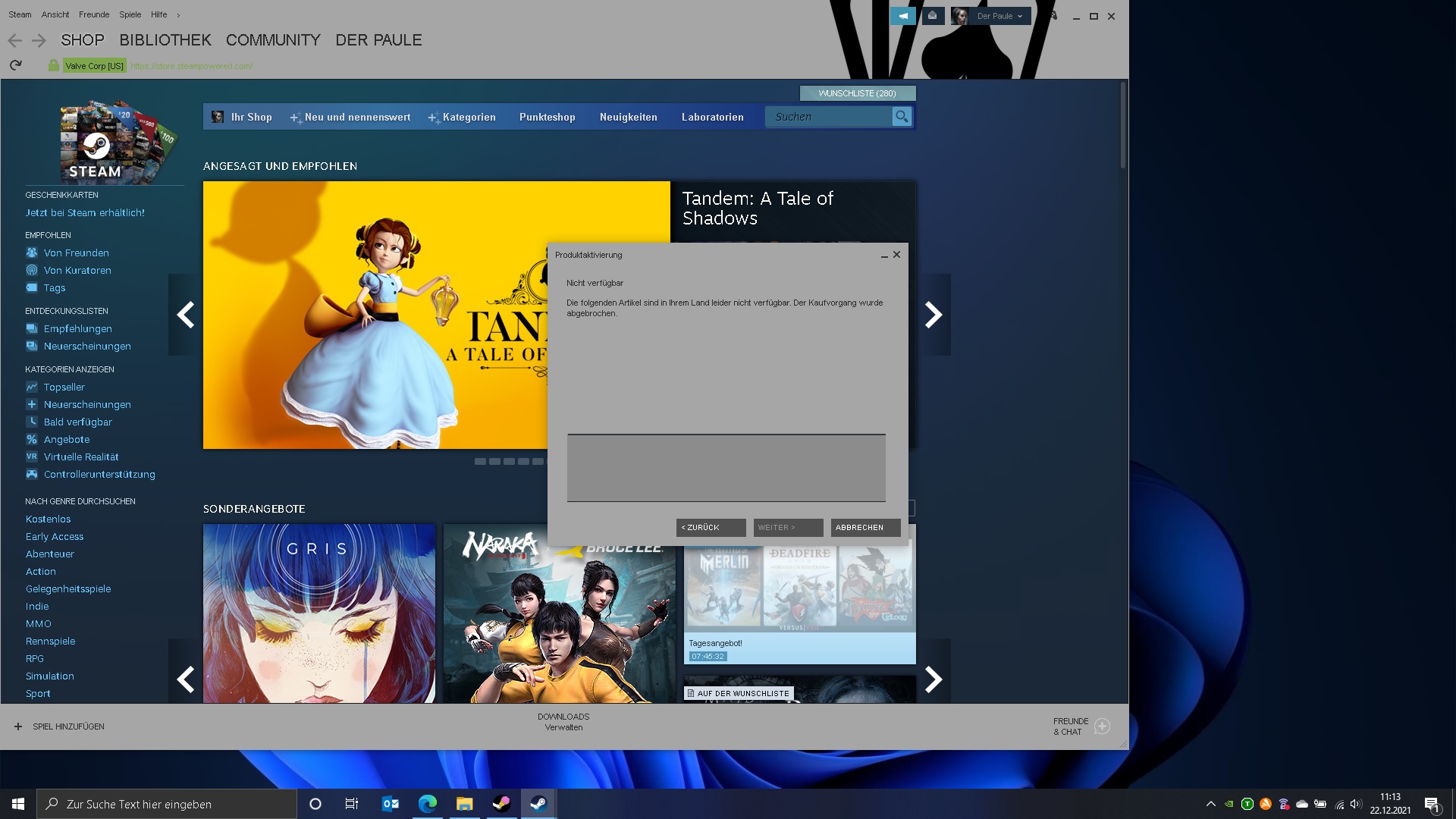Open the Steam inbox envelope icon
Screen dimensions: 1456x819
pos(933,16)
